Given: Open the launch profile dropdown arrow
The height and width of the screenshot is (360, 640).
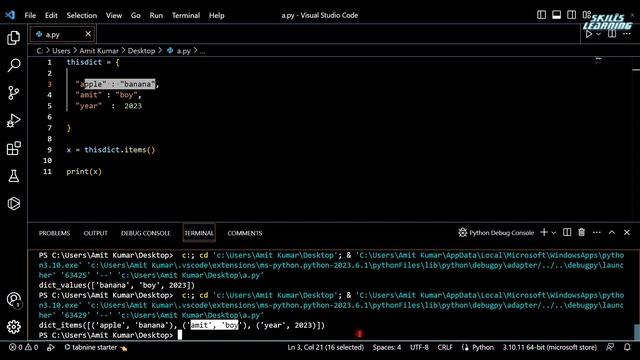Looking at the screenshot, I should [554, 233].
